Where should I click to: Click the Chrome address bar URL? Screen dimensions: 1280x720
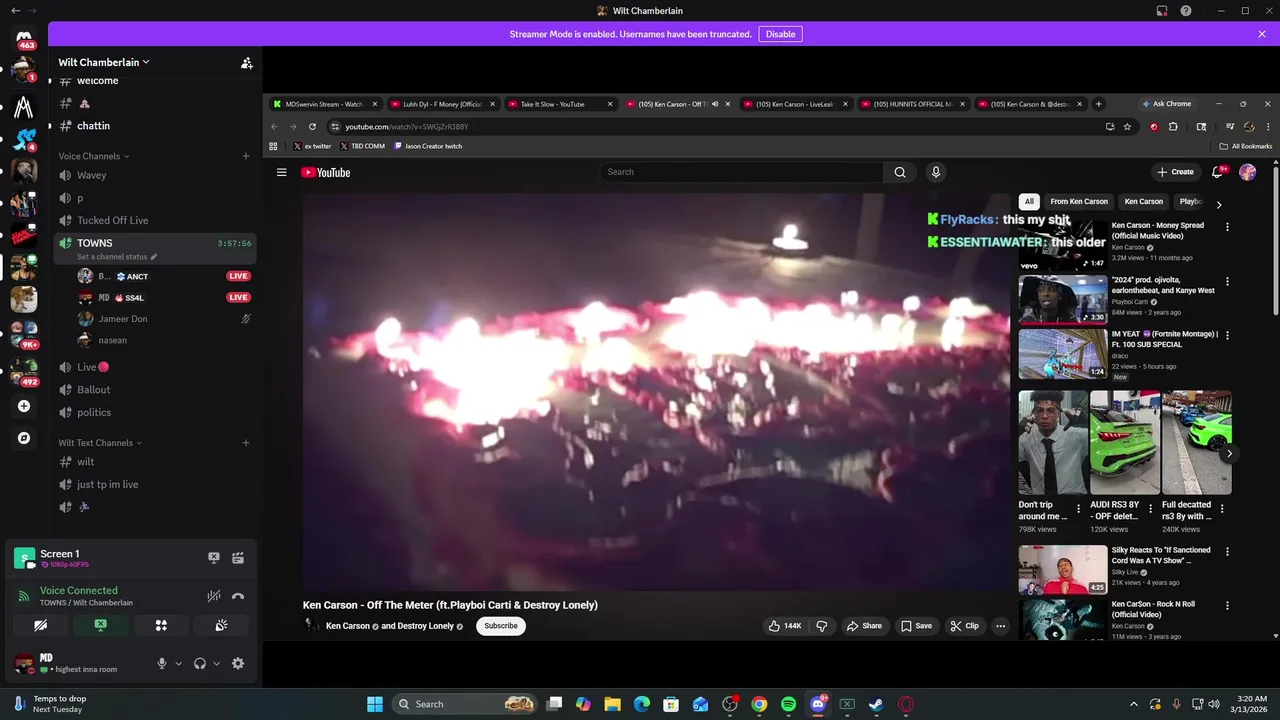(407, 127)
